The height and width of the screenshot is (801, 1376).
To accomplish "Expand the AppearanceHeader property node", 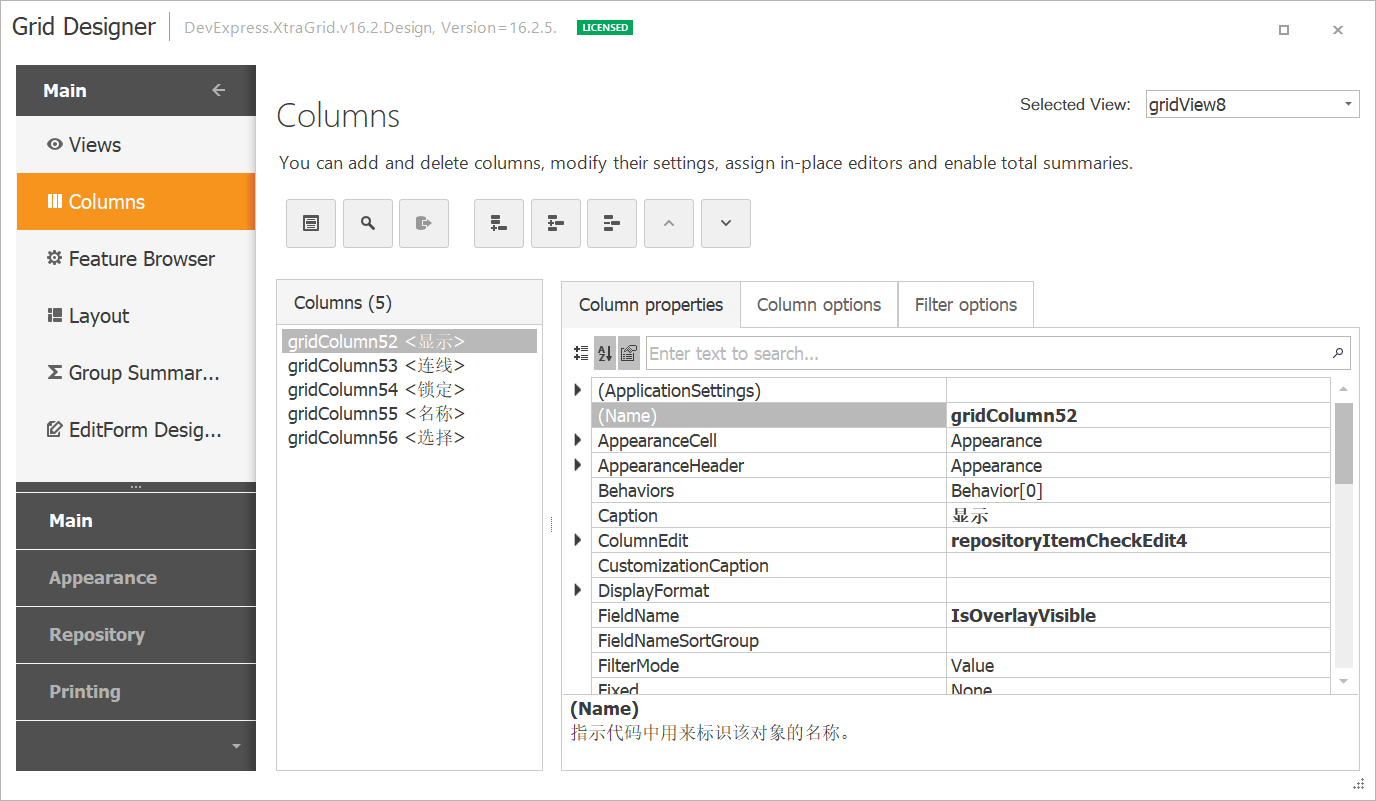I will tap(578, 465).
